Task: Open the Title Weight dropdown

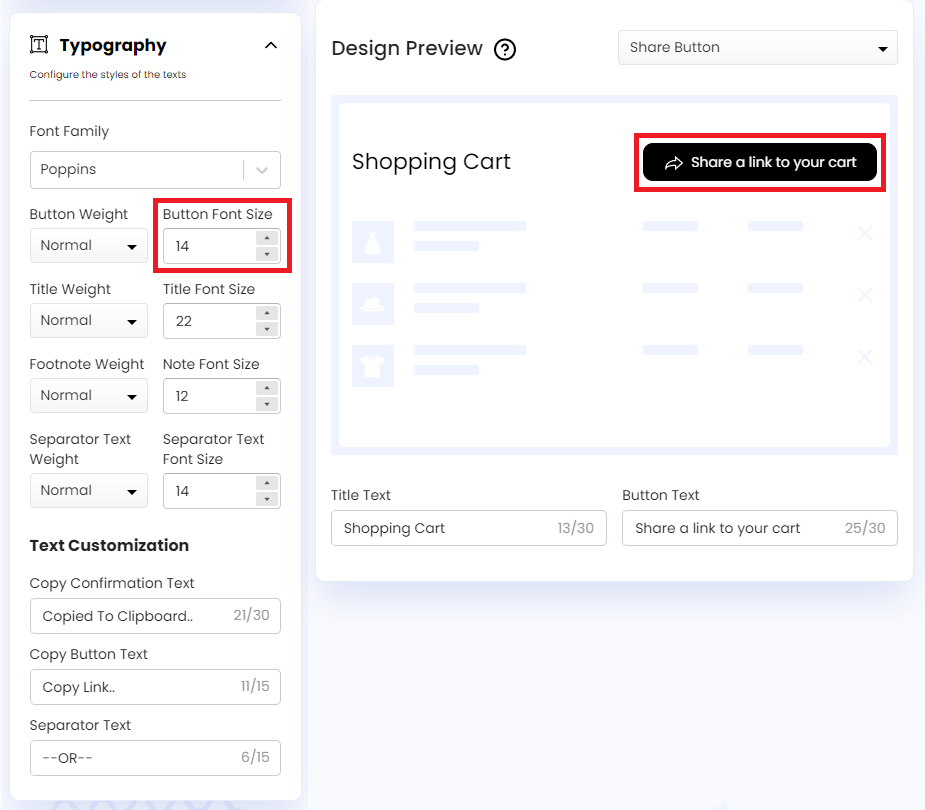Action: tap(88, 321)
